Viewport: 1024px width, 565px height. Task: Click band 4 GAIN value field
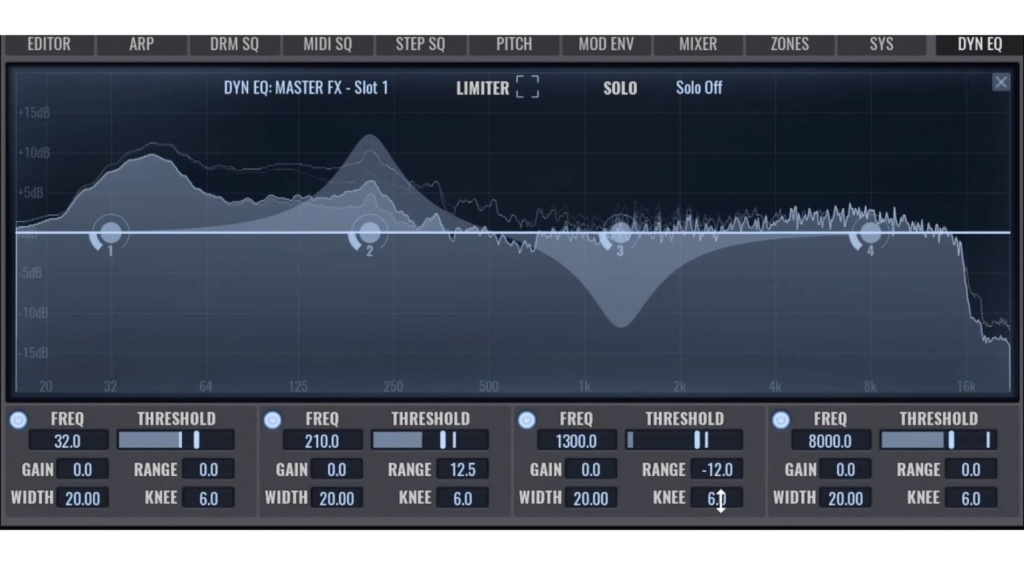tap(844, 470)
